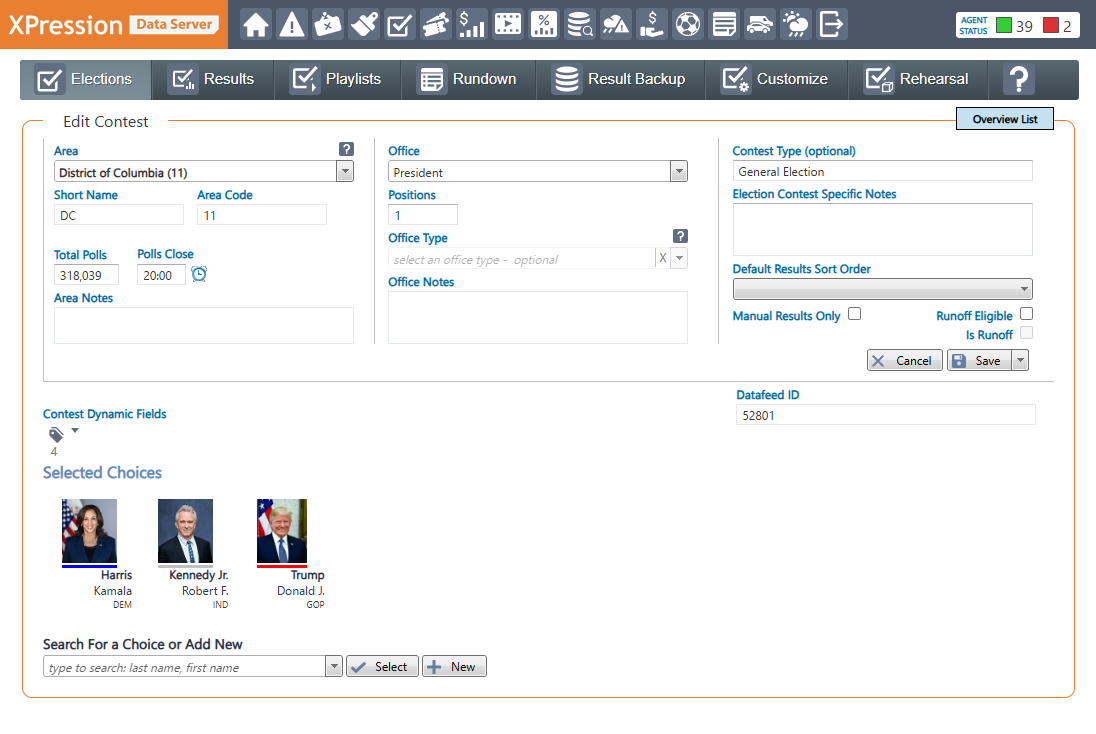Click the Polls Close clock icon
The width and height of the screenshot is (1096, 734).
[199, 274]
